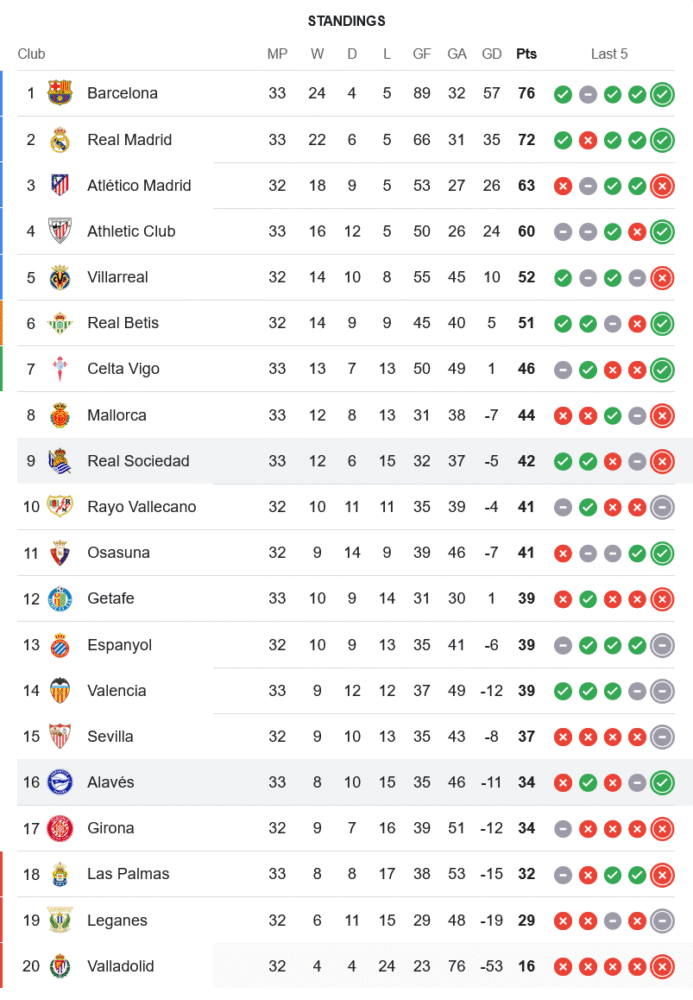Screen dimensions: 693x1000
Task: Click the Last 5 column header
Action: click(x=609, y=54)
